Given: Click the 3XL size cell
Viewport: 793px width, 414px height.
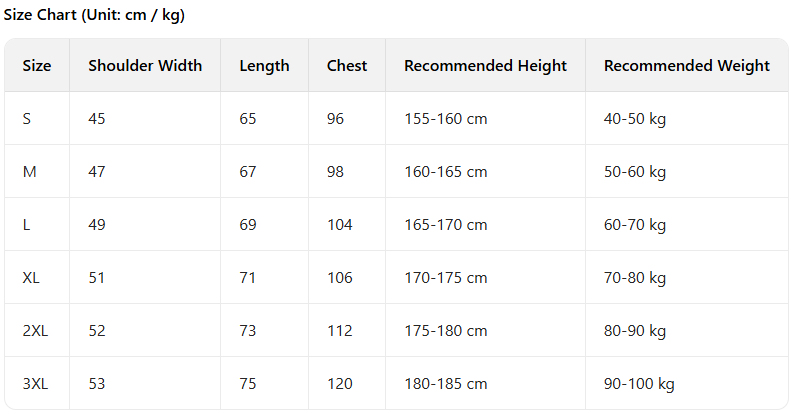Looking at the screenshot, I should (35, 384).
